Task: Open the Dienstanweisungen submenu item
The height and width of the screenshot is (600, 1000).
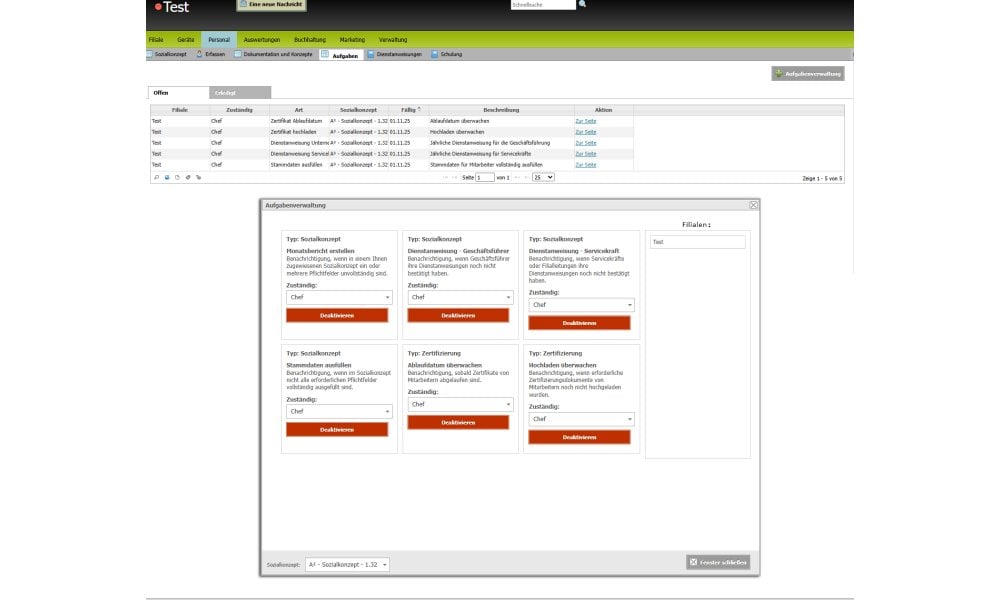Action: point(395,54)
